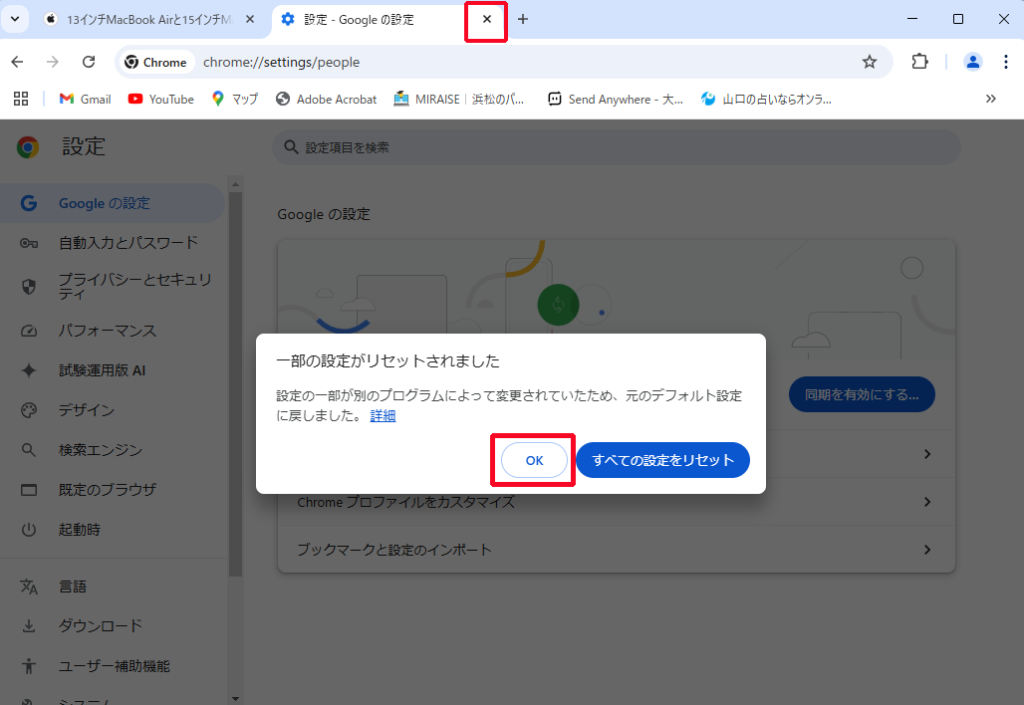Click the sidebar scrollbar up arrow
This screenshot has width=1024, height=705.
coord(236,184)
